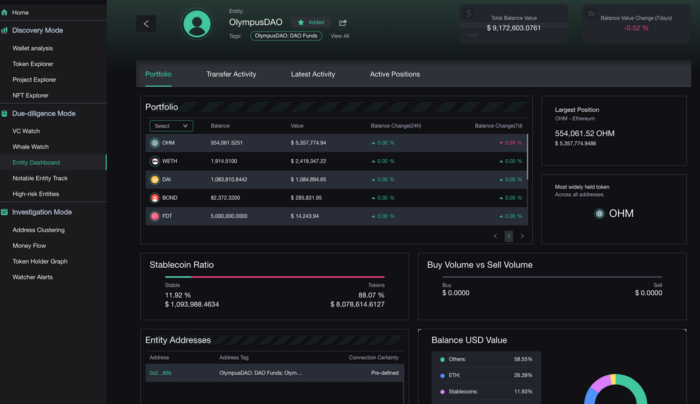Click the share icon beside Added

343,22
